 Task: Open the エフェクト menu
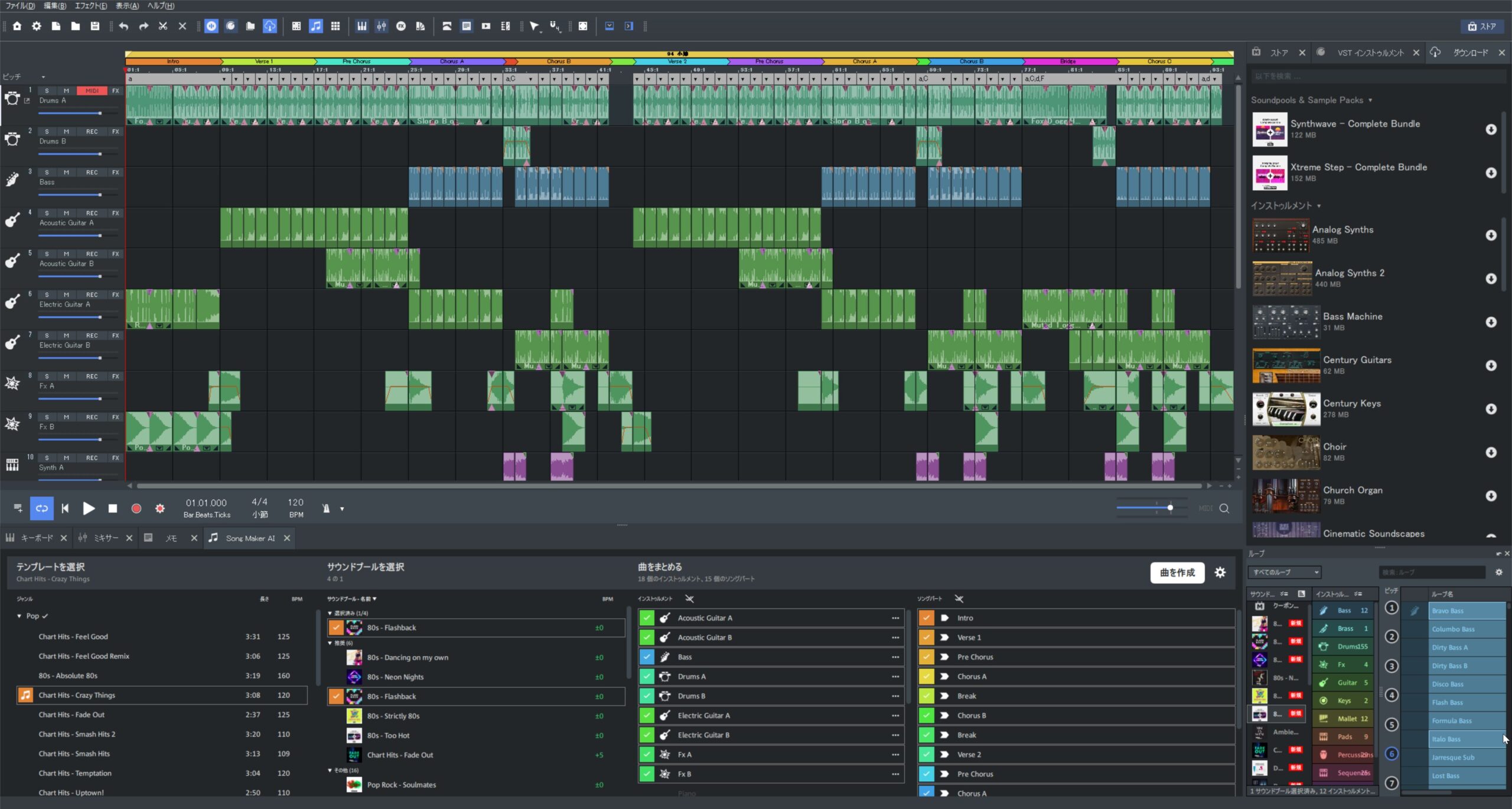point(90,6)
